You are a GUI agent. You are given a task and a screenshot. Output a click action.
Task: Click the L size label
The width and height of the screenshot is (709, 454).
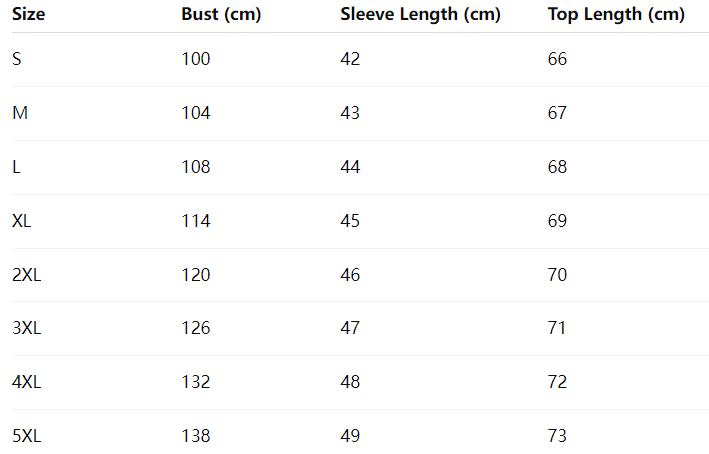pos(16,167)
